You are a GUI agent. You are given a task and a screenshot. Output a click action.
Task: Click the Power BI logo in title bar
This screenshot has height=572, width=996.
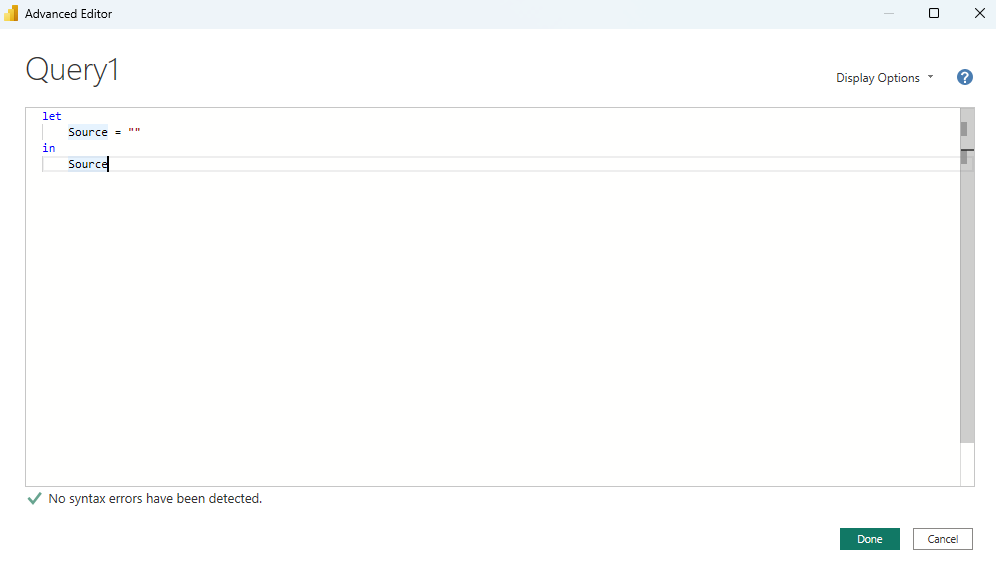[x=12, y=14]
